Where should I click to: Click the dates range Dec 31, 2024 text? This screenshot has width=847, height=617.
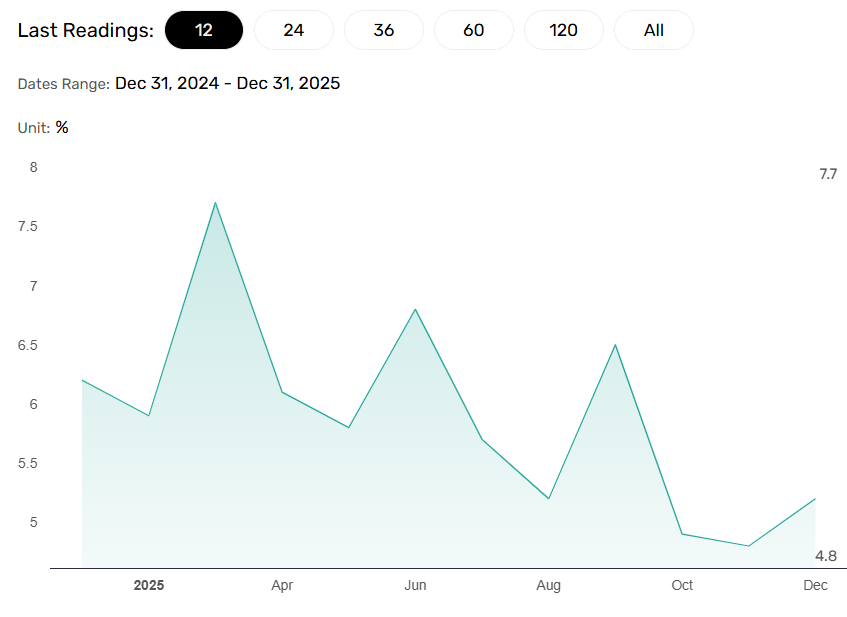coord(167,83)
